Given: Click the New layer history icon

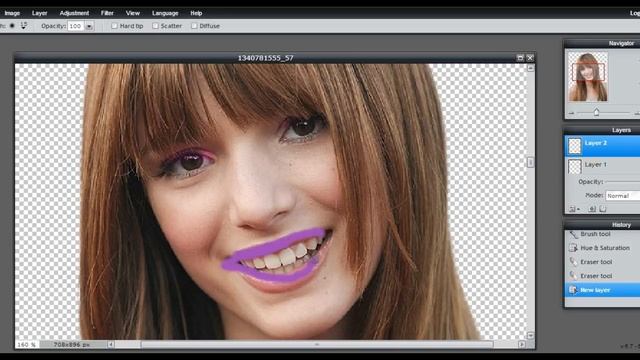Looking at the screenshot, I should pyautogui.click(x=573, y=290).
